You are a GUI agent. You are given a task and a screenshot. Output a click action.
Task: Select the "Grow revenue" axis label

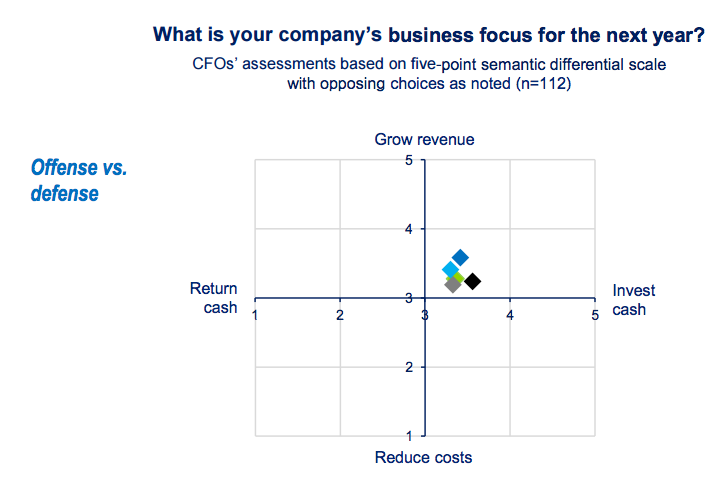coord(424,139)
